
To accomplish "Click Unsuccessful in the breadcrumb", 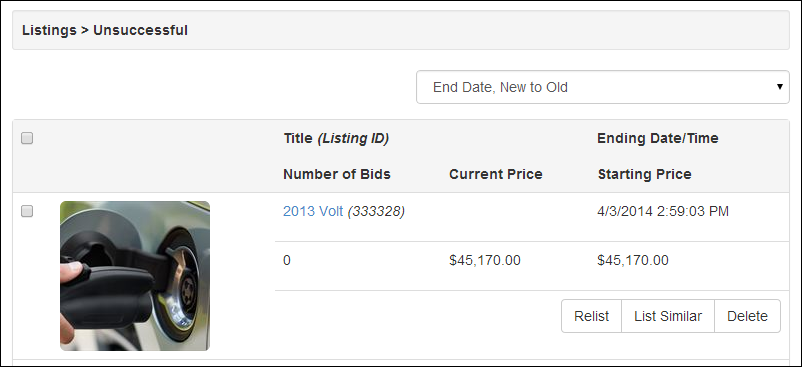I will (x=140, y=30).
